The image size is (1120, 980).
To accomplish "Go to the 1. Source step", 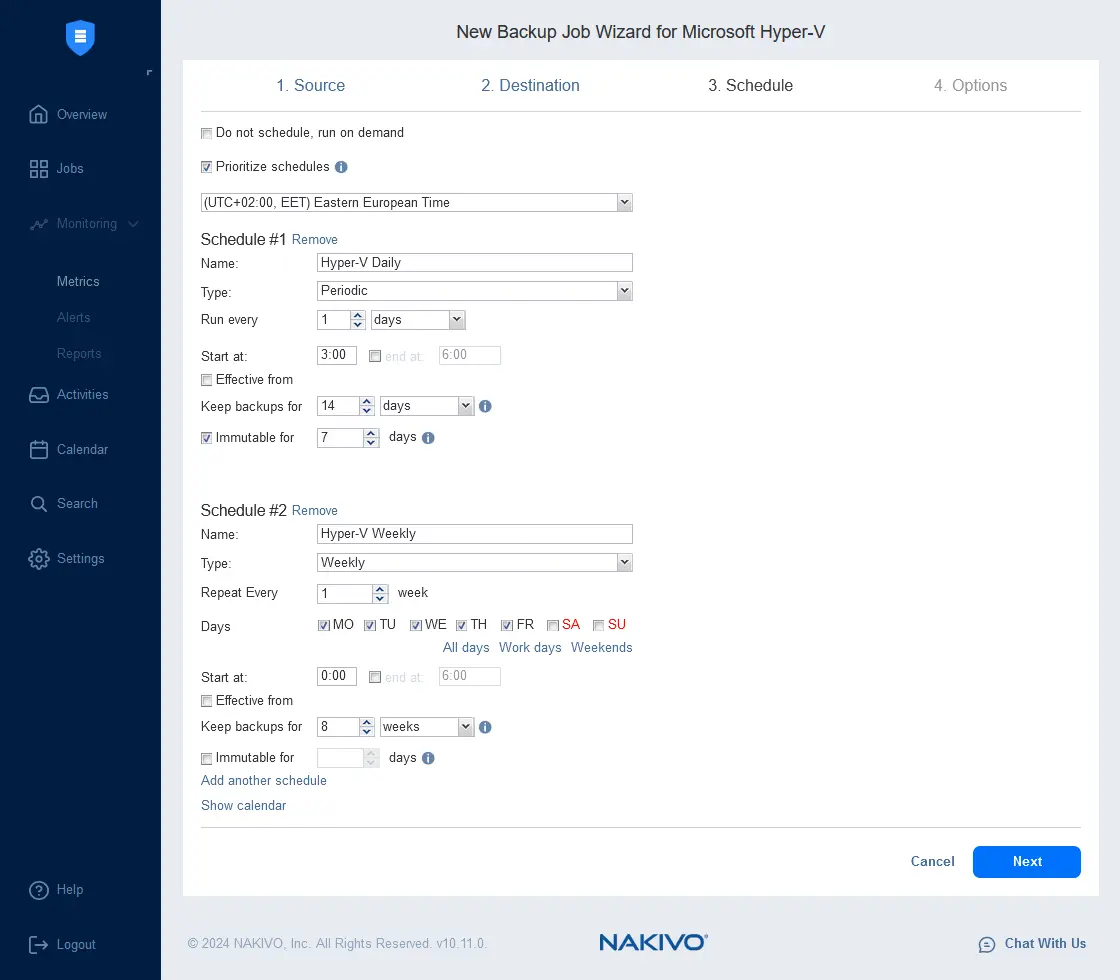I will pyautogui.click(x=311, y=86).
